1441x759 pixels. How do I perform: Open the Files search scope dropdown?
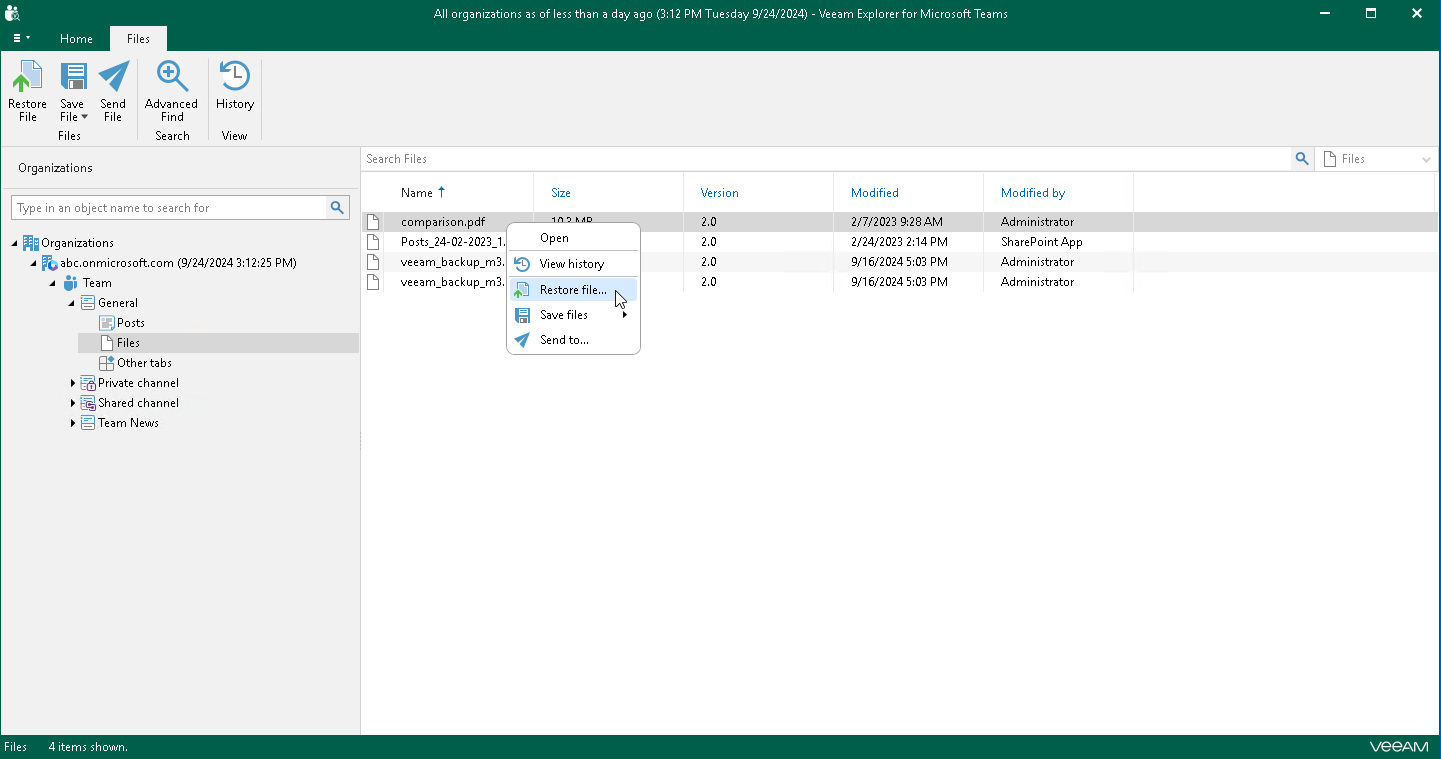[1376, 159]
